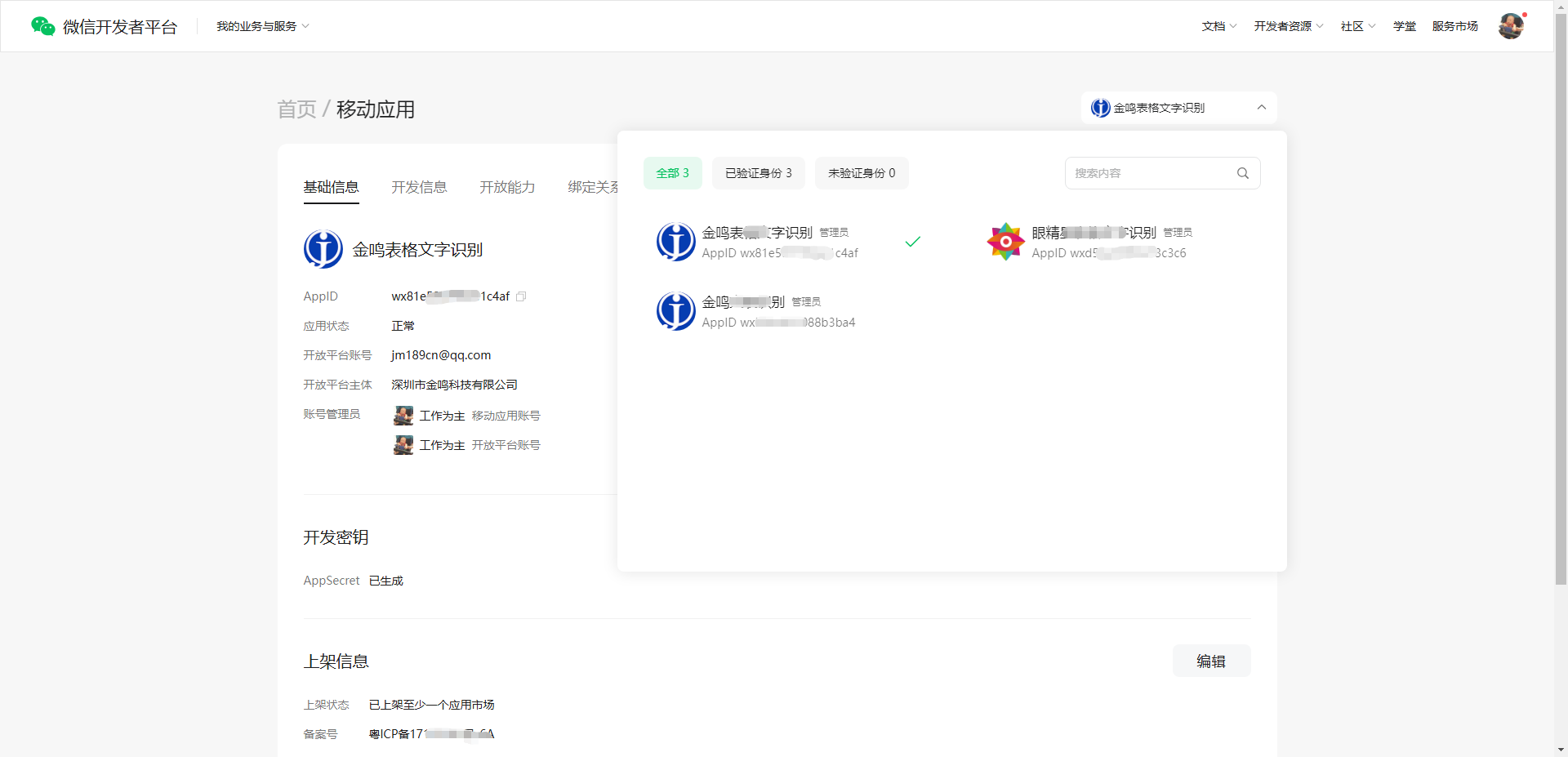
Task: Click the 微信开发者平台 title
Action: pyautogui.click(x=120, y=27)
